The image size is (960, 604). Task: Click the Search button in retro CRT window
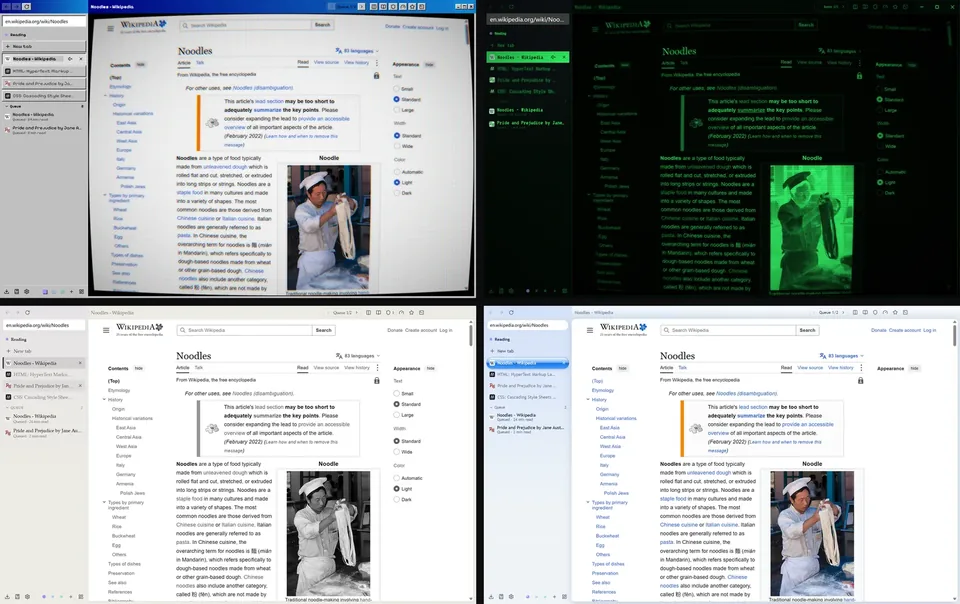[323, 25]
